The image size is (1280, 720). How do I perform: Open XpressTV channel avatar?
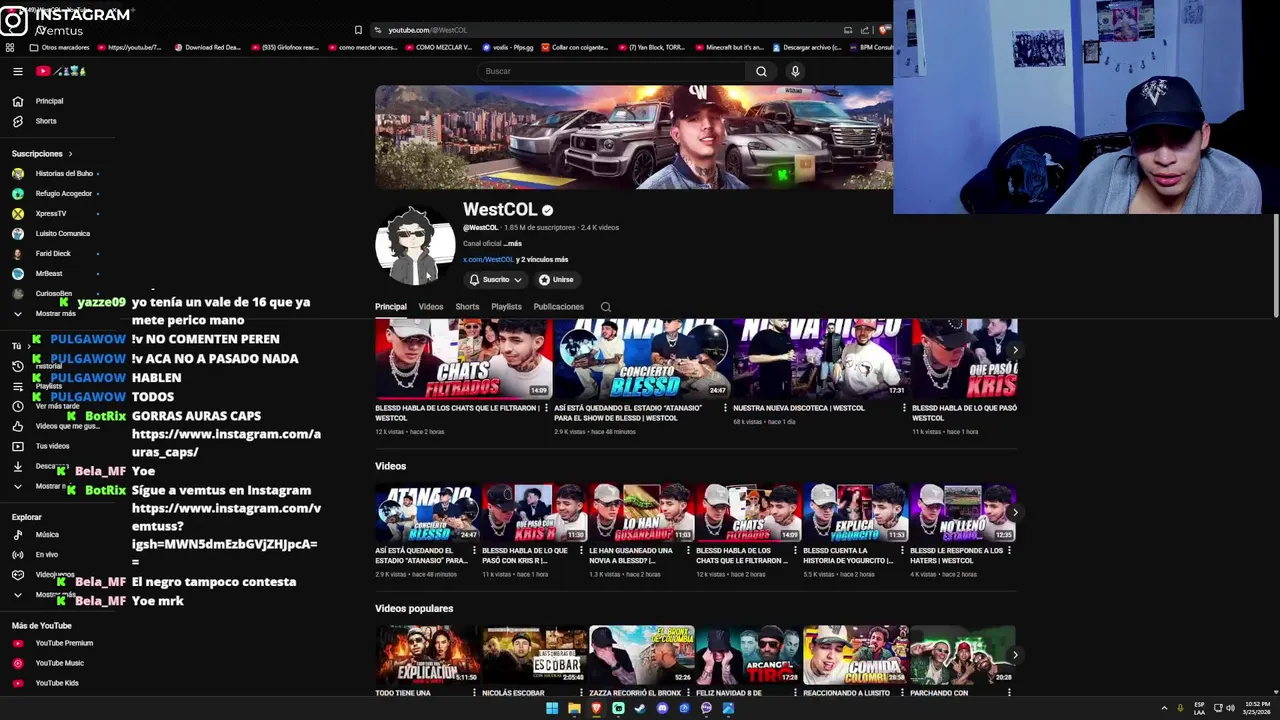click(18, 213)
